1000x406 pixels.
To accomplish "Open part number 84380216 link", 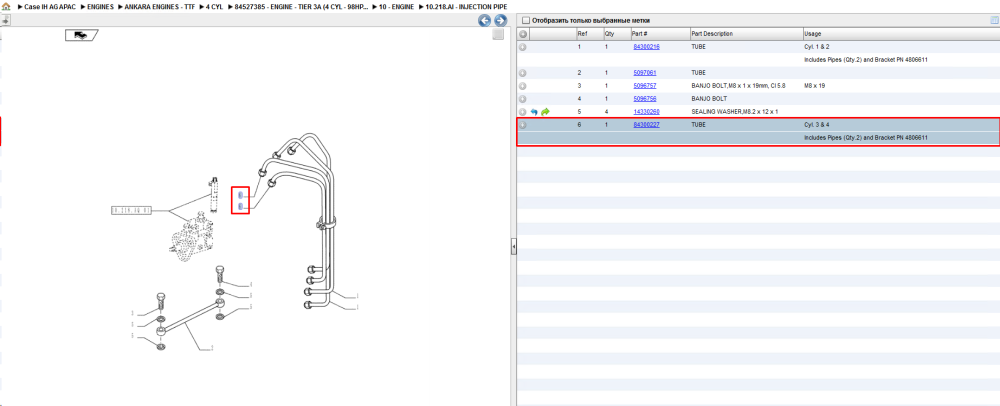I will (646, 47).
